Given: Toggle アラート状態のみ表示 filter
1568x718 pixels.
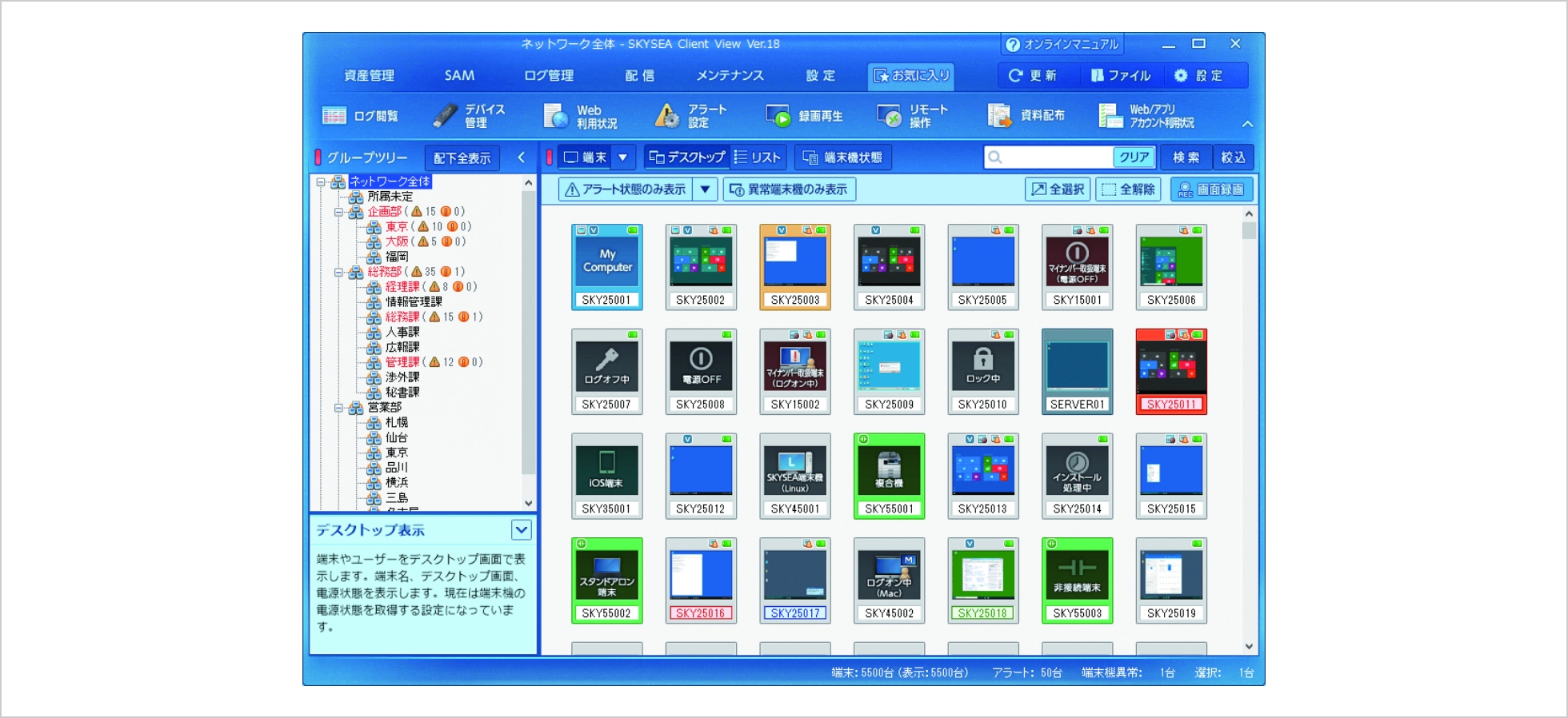Looking at the screenshot, I should point(625,189).
